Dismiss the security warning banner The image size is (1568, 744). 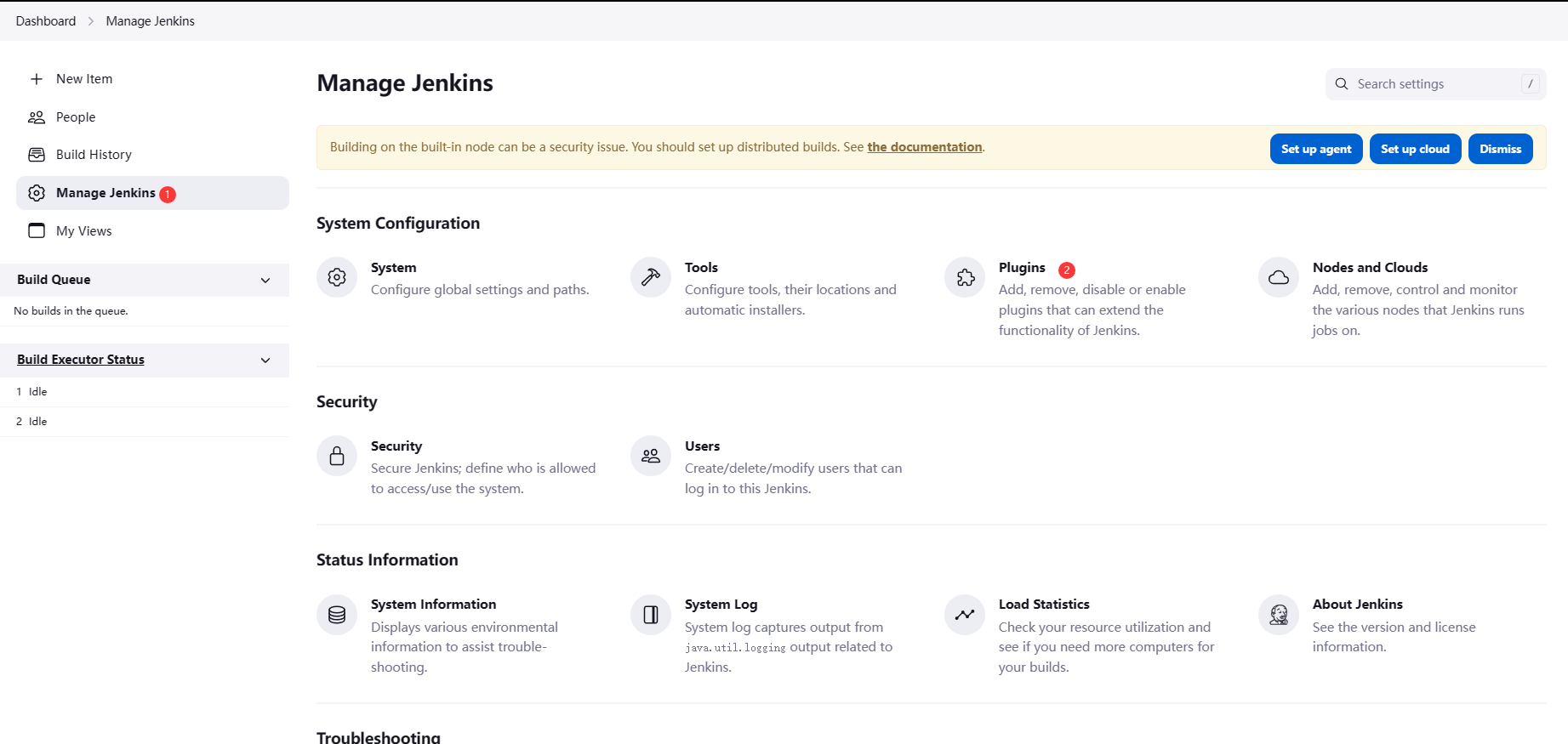[1500, 149]
